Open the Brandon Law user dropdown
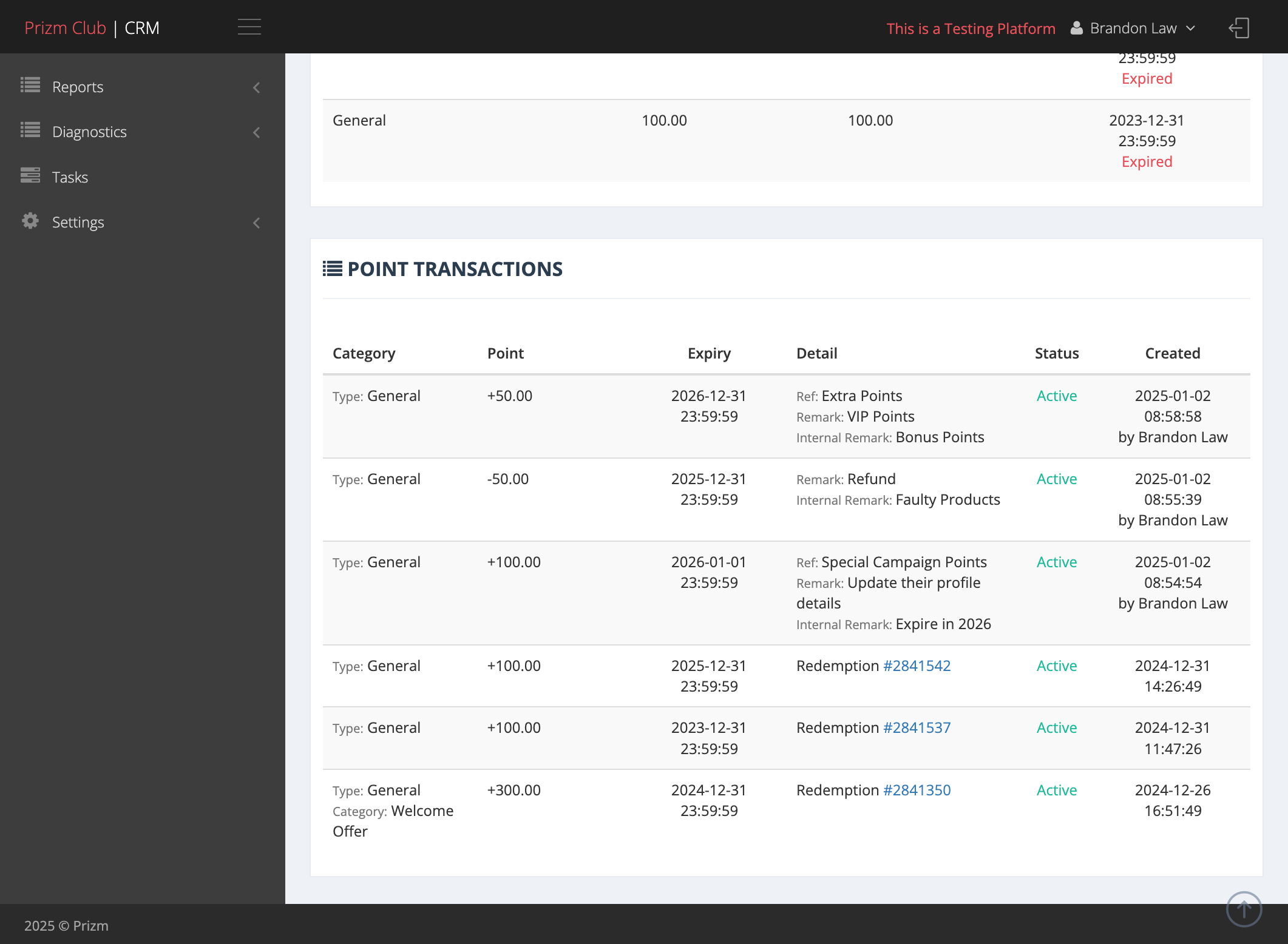Image resolution: width=1288 pixels, height=944 pixels. [1133, 28]
